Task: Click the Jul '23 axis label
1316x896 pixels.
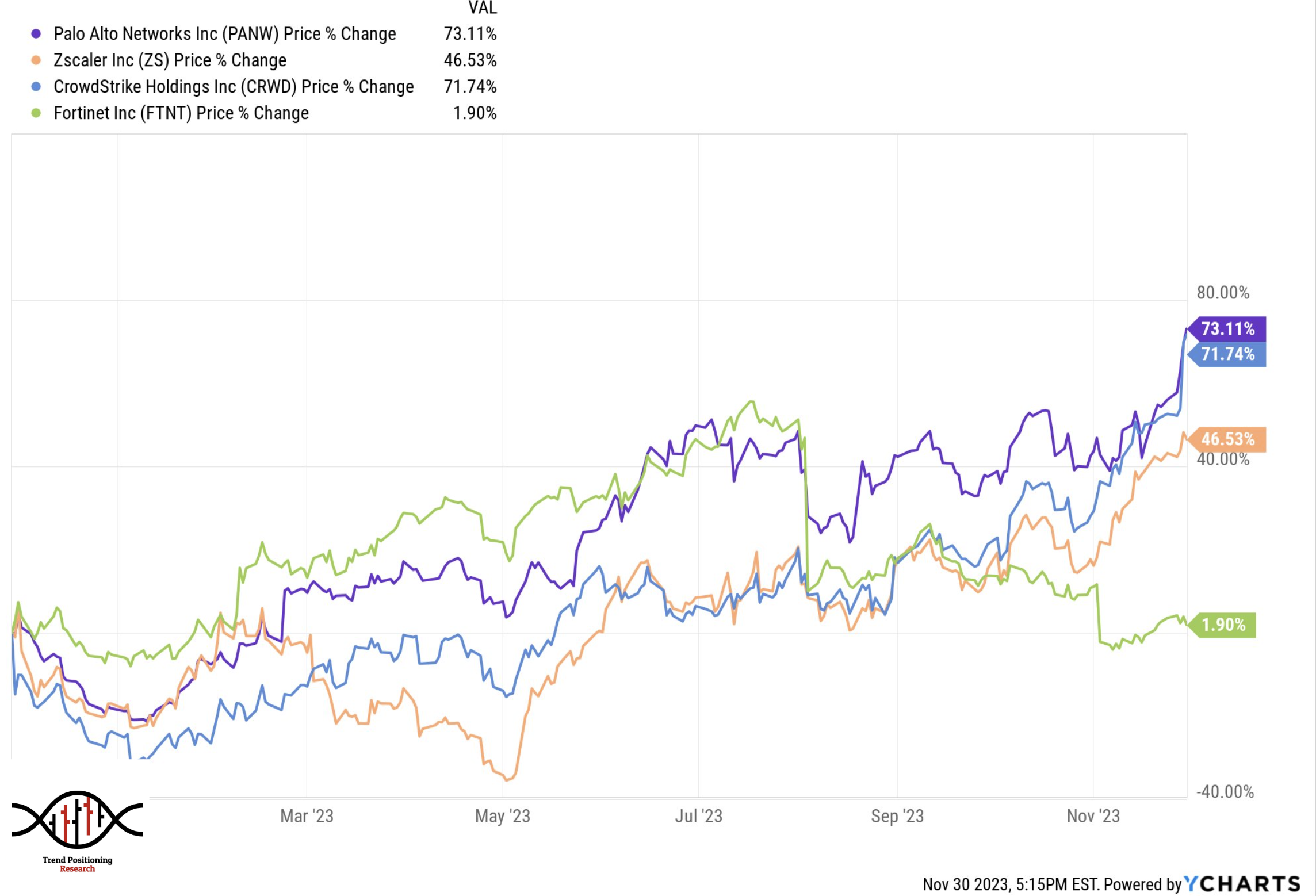Action: point(698,816)
